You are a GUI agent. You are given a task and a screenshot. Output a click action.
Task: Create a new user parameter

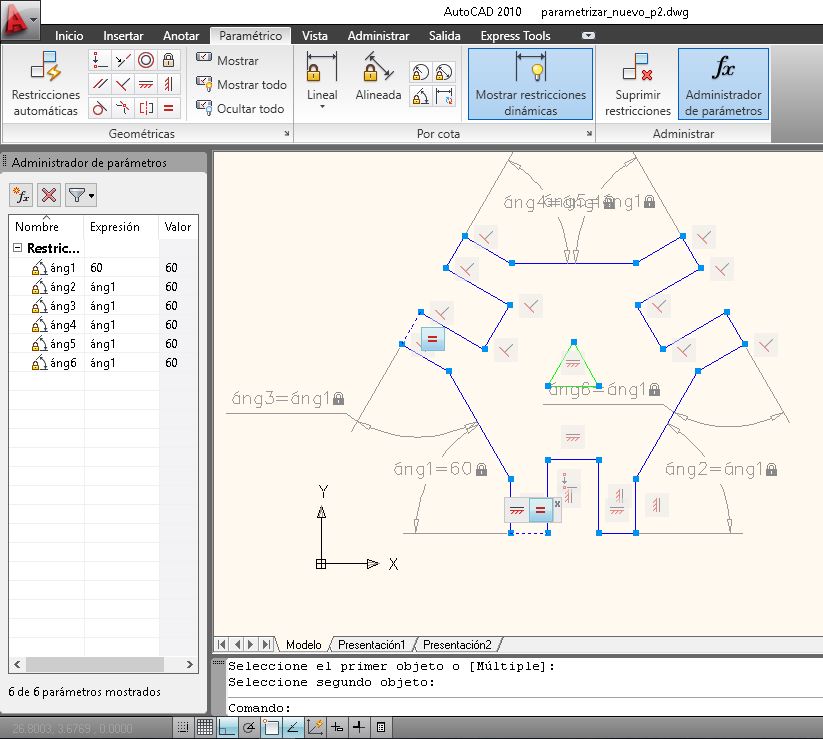point(21,195)
